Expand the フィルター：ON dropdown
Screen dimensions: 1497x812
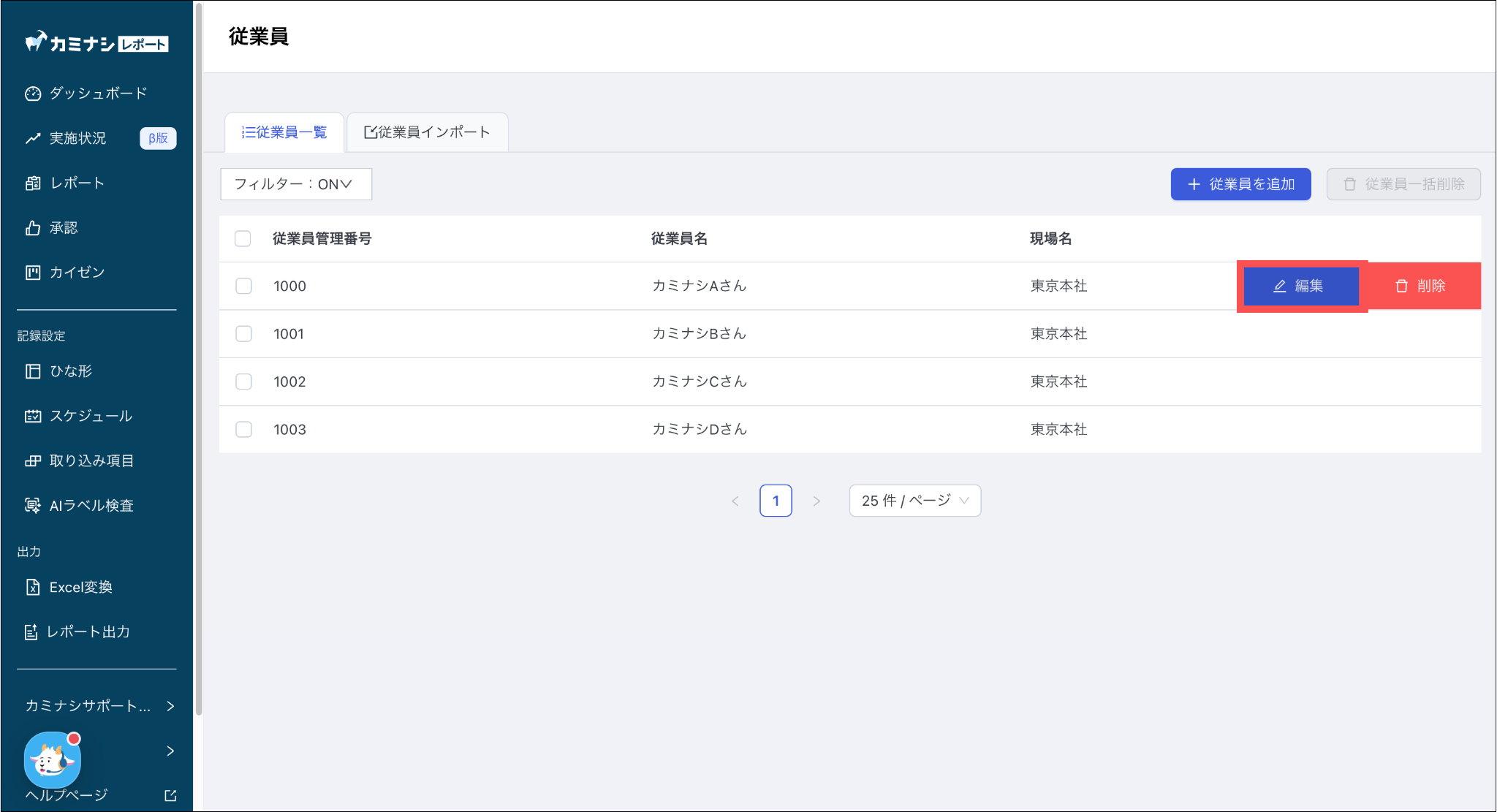coord(296,184)
